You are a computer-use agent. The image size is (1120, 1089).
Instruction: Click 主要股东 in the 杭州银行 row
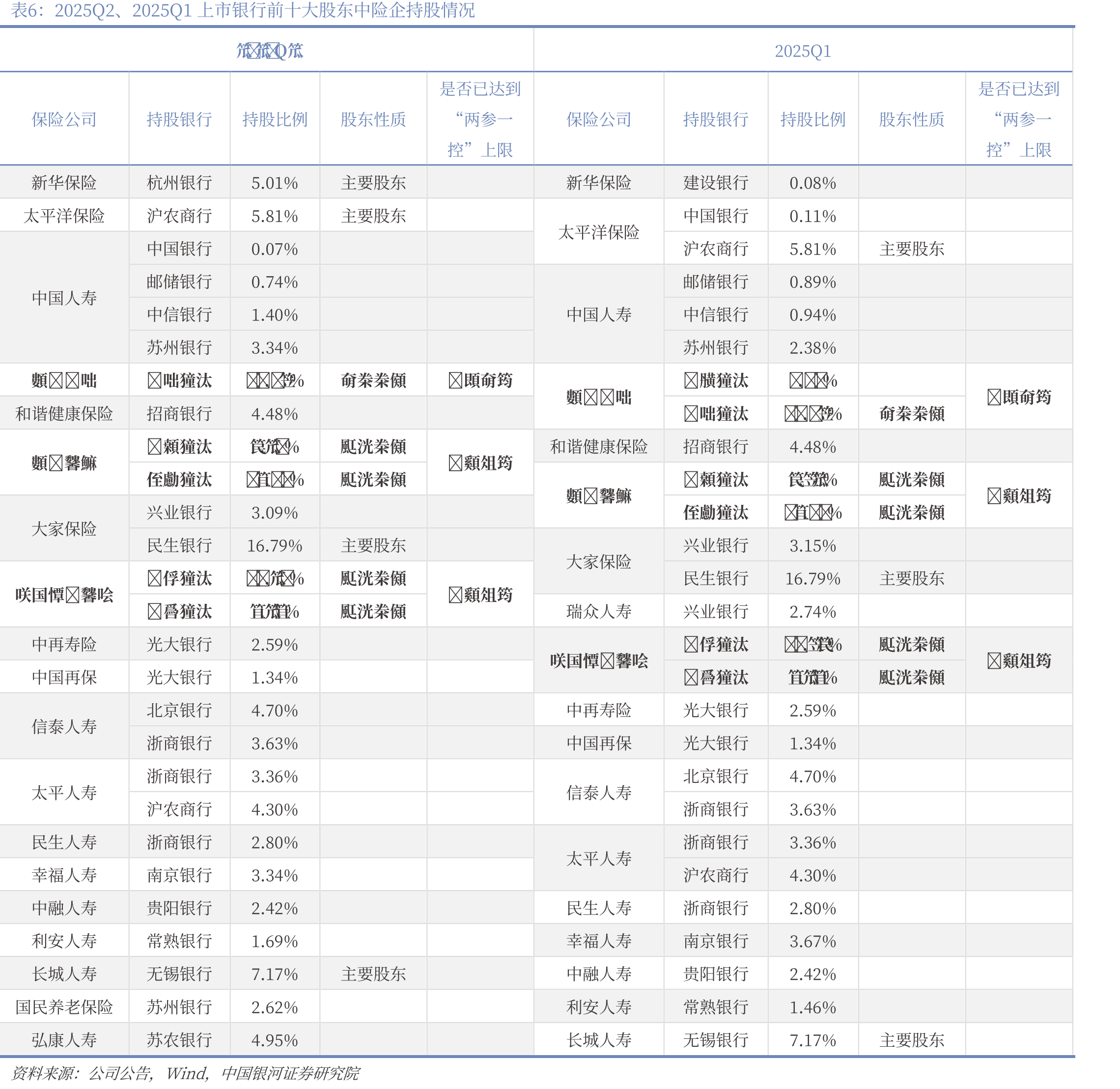pos(373,183)
